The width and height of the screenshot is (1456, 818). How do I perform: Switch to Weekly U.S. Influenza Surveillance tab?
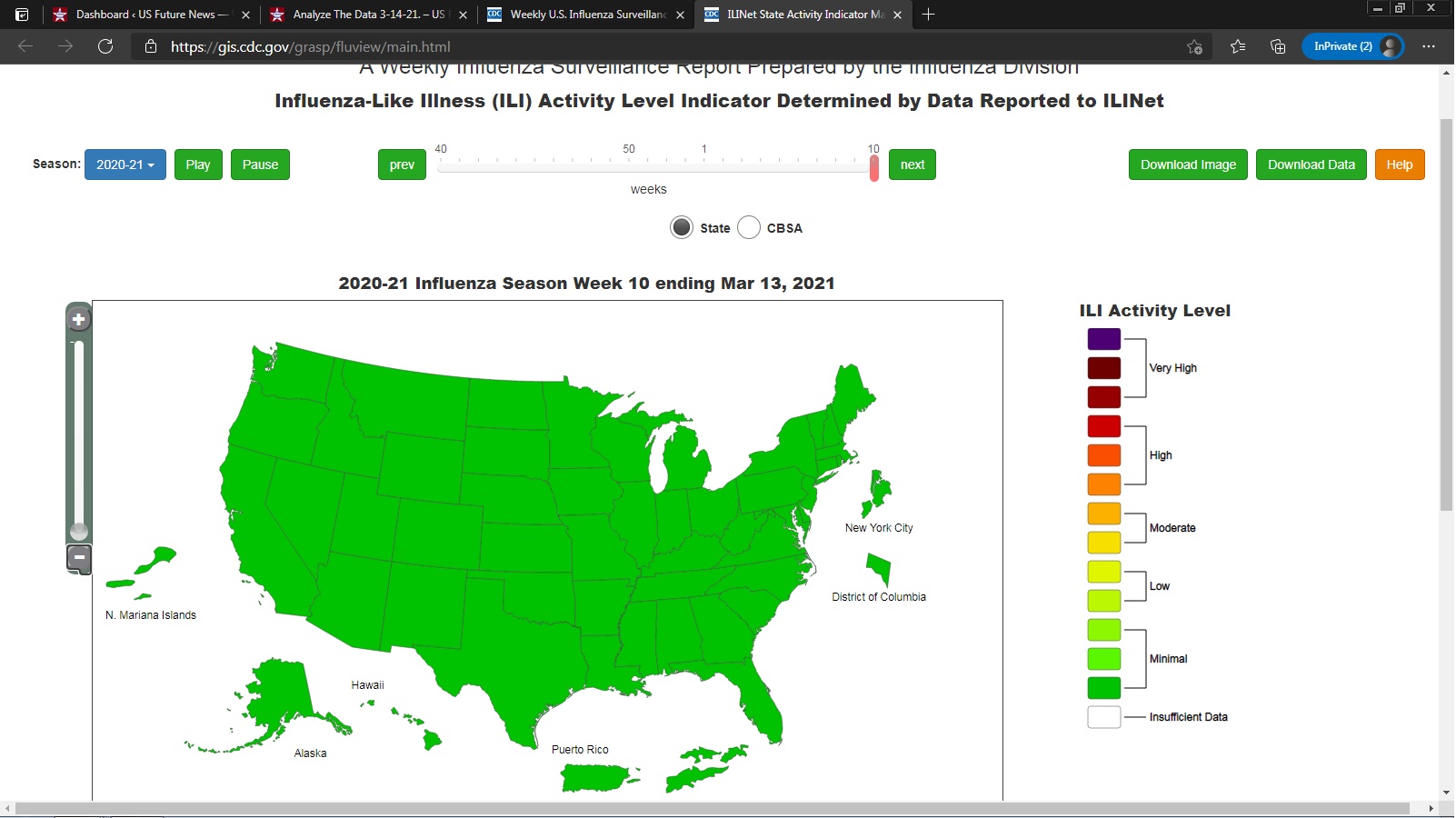coord(586,15)
